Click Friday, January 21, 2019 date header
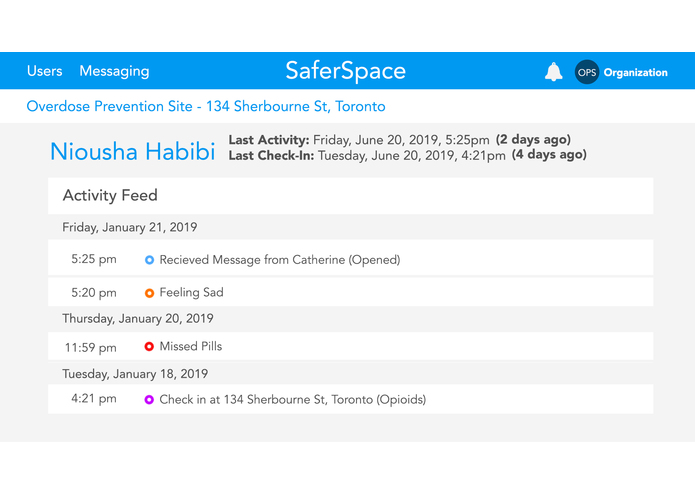Viewport: 695px width, 494px height. point(129,227)
